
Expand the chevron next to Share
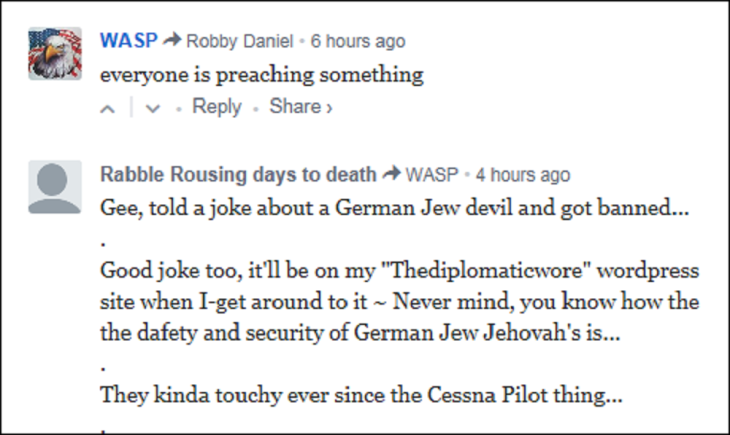pos(329,107)
